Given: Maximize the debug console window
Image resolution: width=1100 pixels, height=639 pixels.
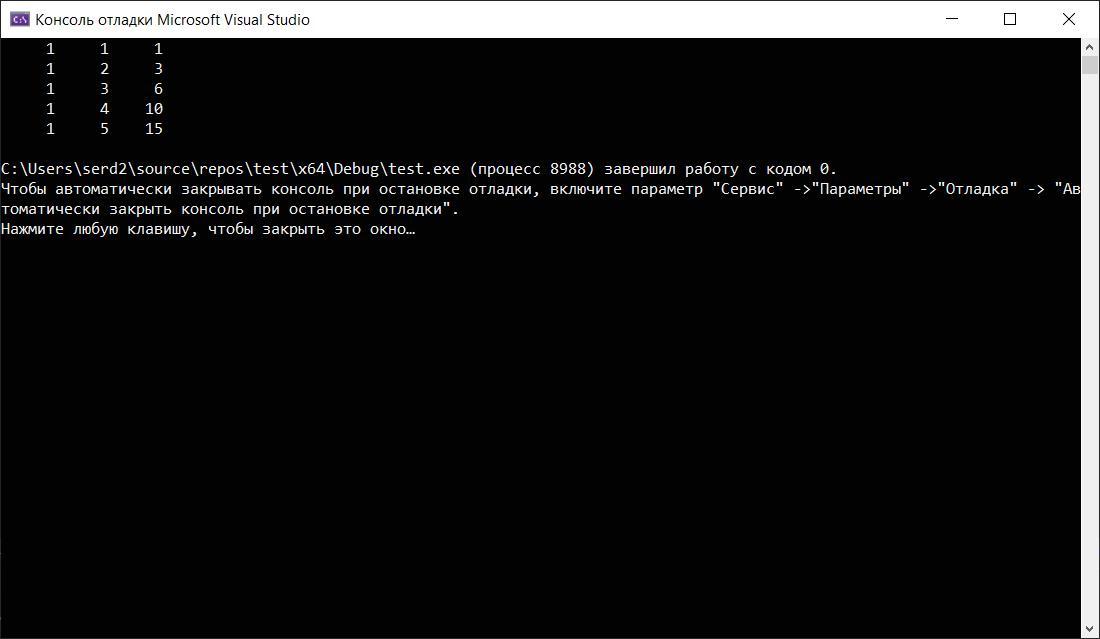Looking at the screenshot, I should (x=1010, y=19).
